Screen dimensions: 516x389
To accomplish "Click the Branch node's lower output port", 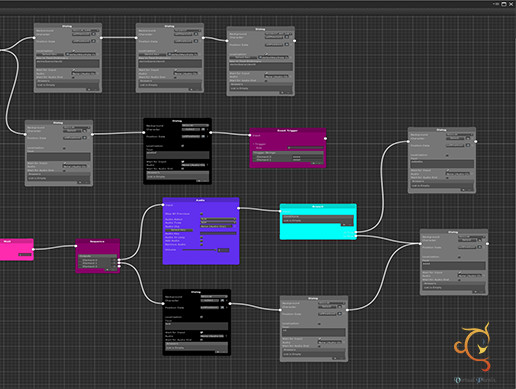I will 356,236.
